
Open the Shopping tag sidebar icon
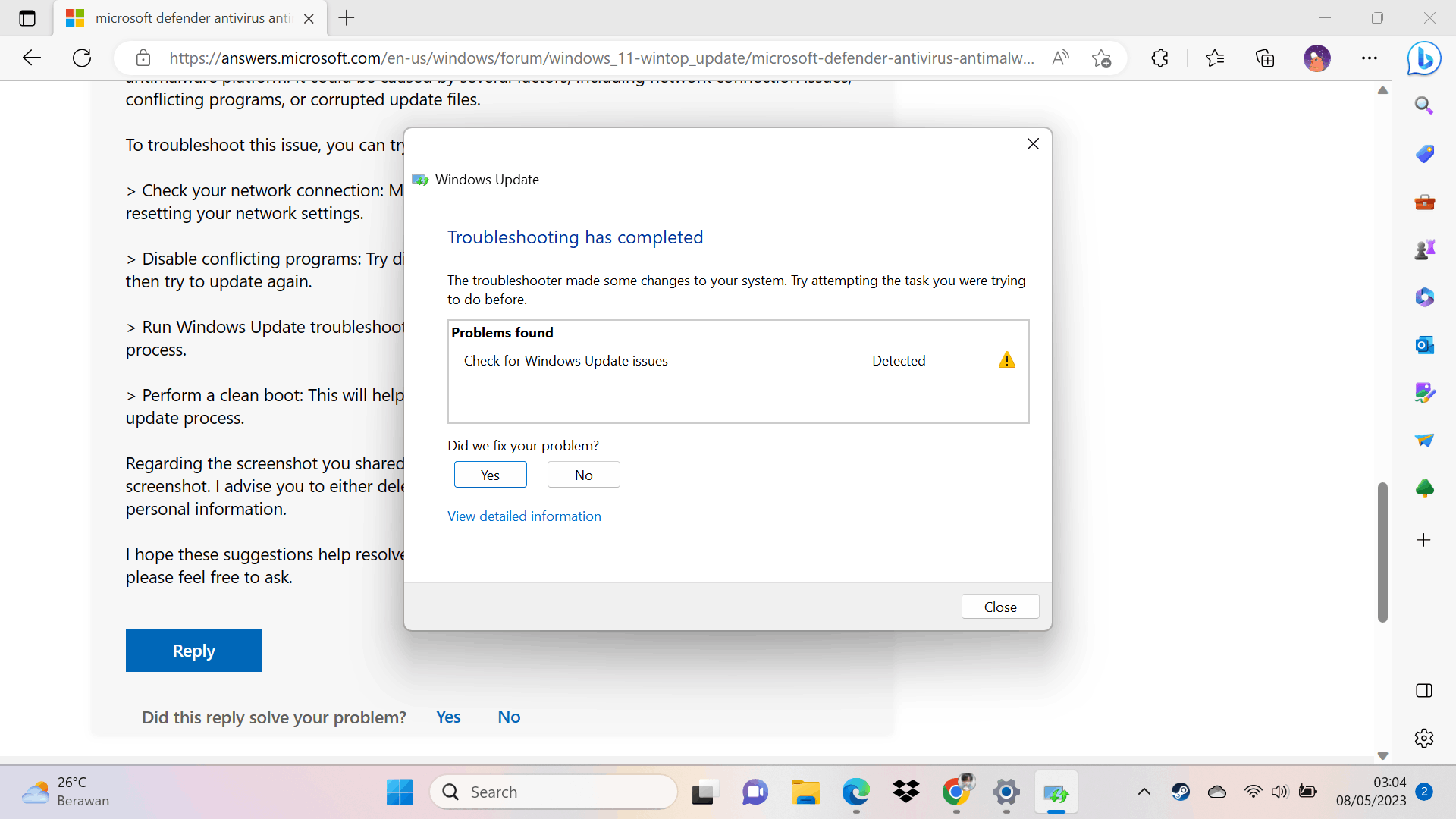click(x=1424, y=154)
